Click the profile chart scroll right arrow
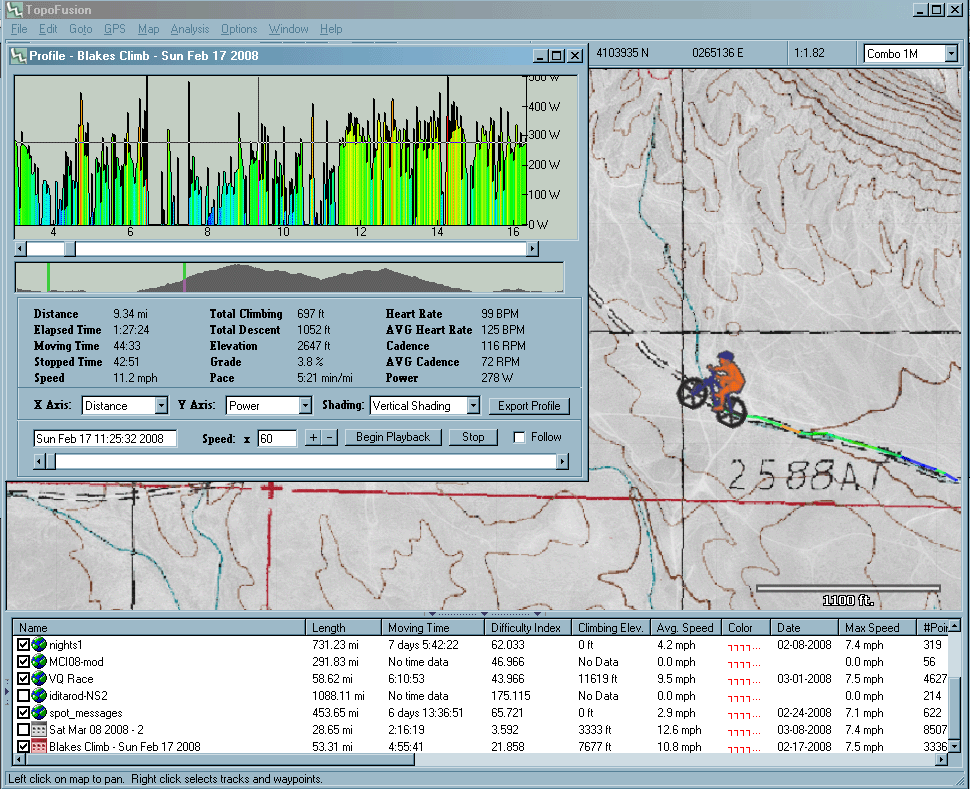 click(532, 249)
